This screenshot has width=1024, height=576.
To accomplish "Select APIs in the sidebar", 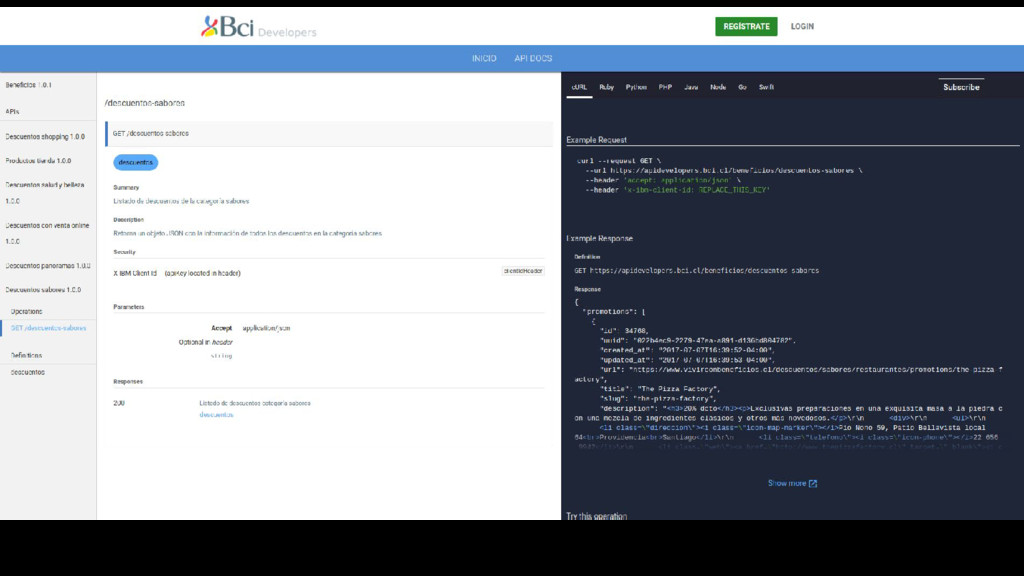I will coord(12,112).
